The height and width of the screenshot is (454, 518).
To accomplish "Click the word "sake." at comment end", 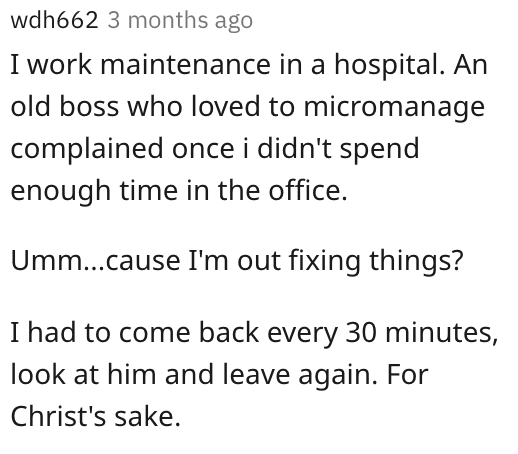I will click(x=148, y=416).
